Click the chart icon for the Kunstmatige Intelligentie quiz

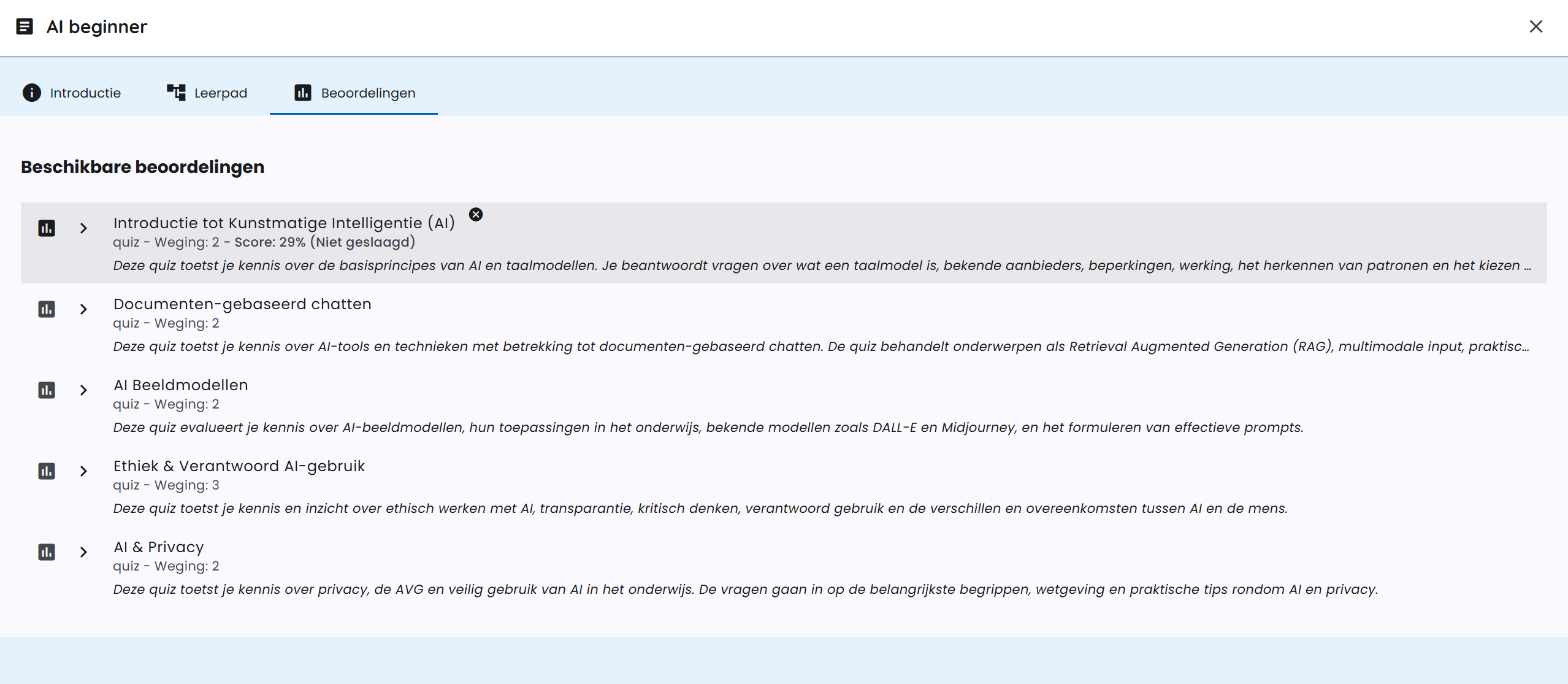47,228
